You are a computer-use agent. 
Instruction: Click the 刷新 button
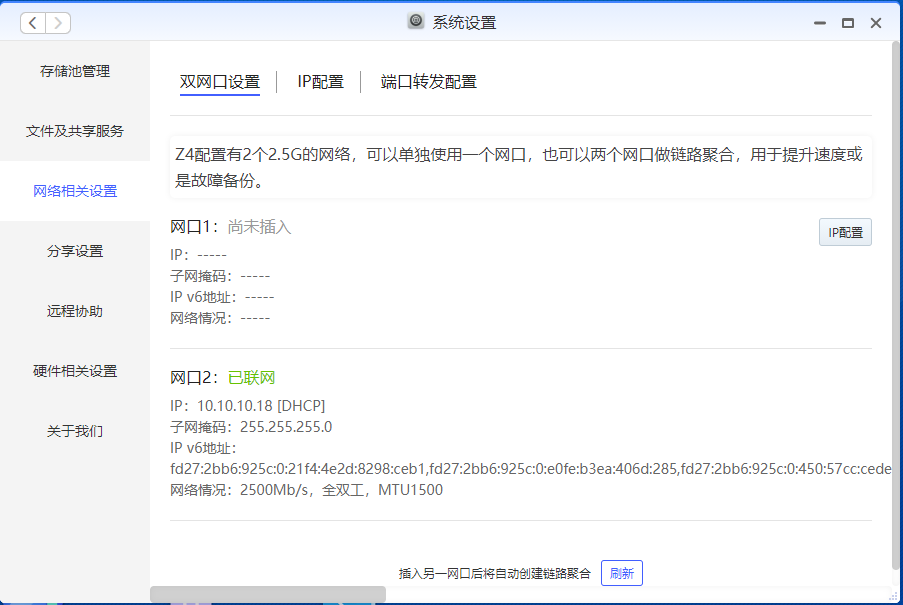coord(621,573)
